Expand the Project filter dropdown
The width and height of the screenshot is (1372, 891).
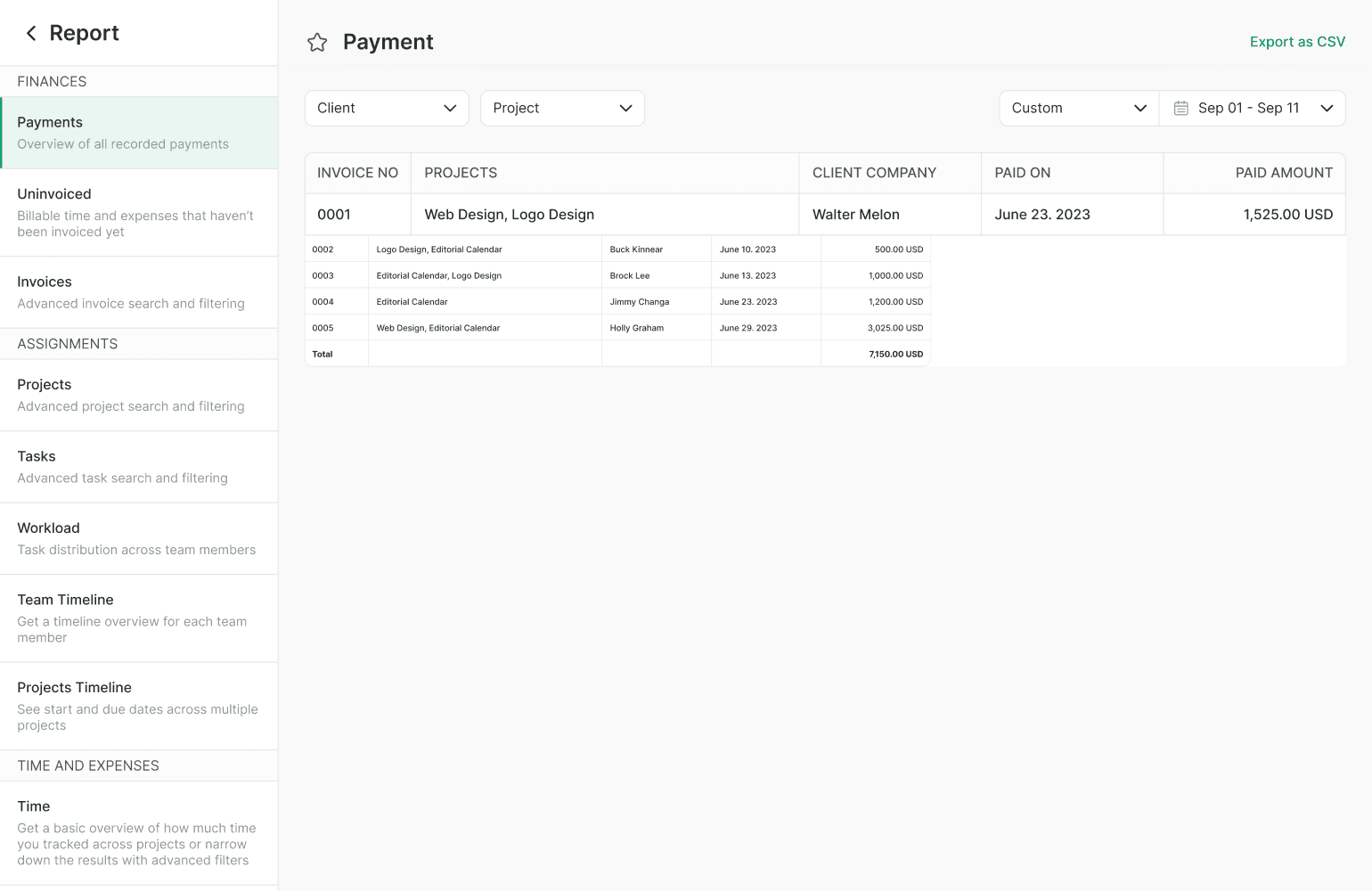coord(562,108)
